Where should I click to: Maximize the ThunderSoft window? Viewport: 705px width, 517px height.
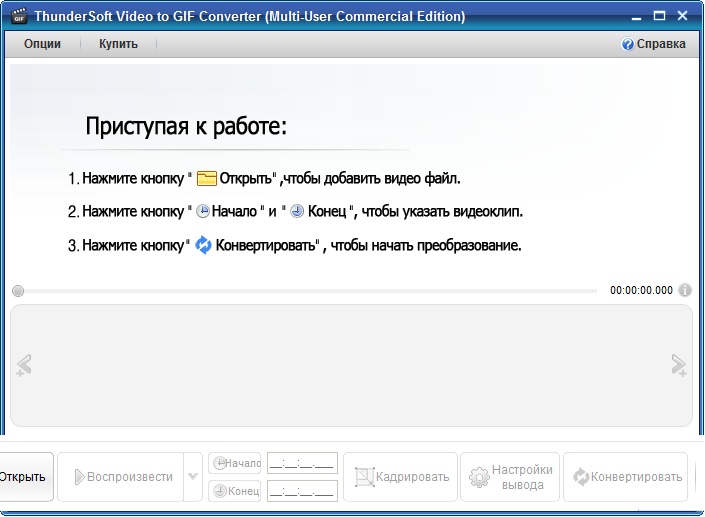(659, 16)
